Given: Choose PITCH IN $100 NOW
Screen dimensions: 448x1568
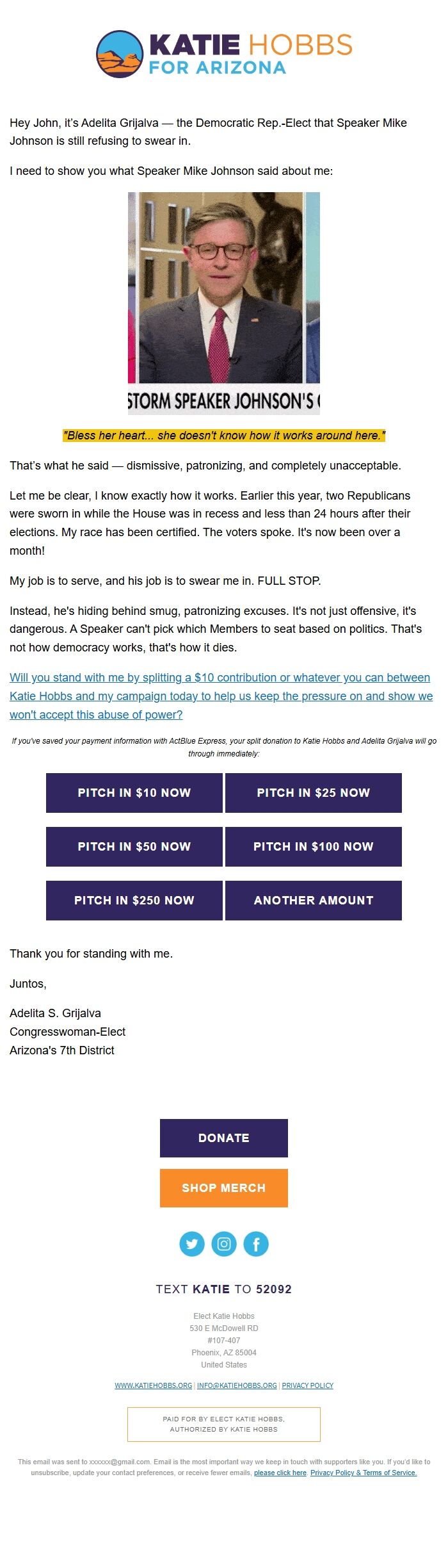Looking at the screenshot, I should coord(314,846).
